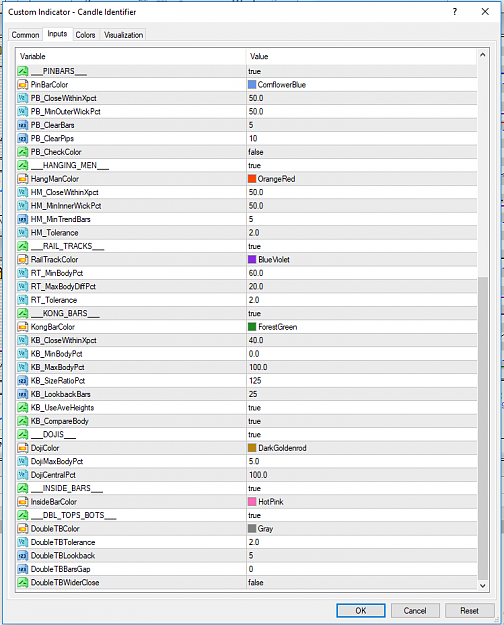Click the KB_SizeRatioPct value 125

(x=255, y=381)
